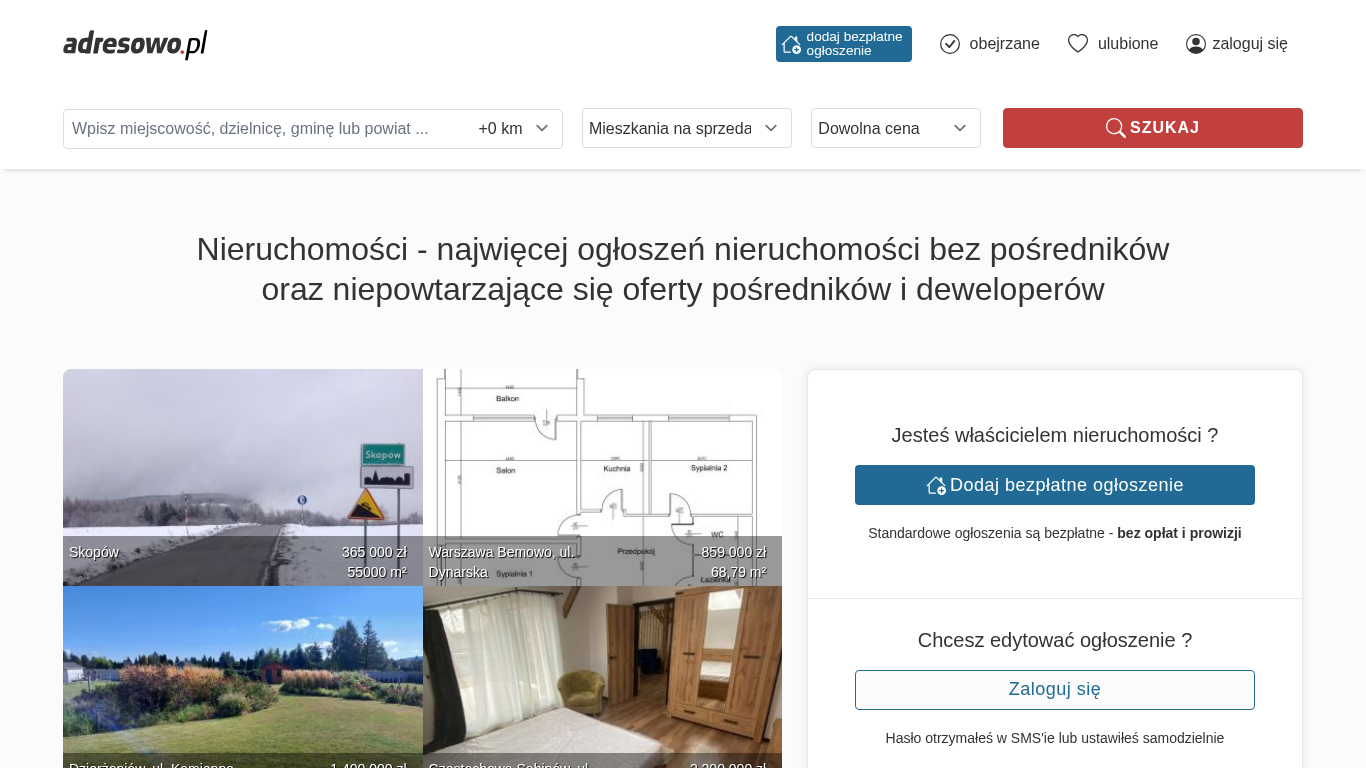Open the Skopów listing thumbnail
Screen dimensions: 1366x768
point(242,470)
